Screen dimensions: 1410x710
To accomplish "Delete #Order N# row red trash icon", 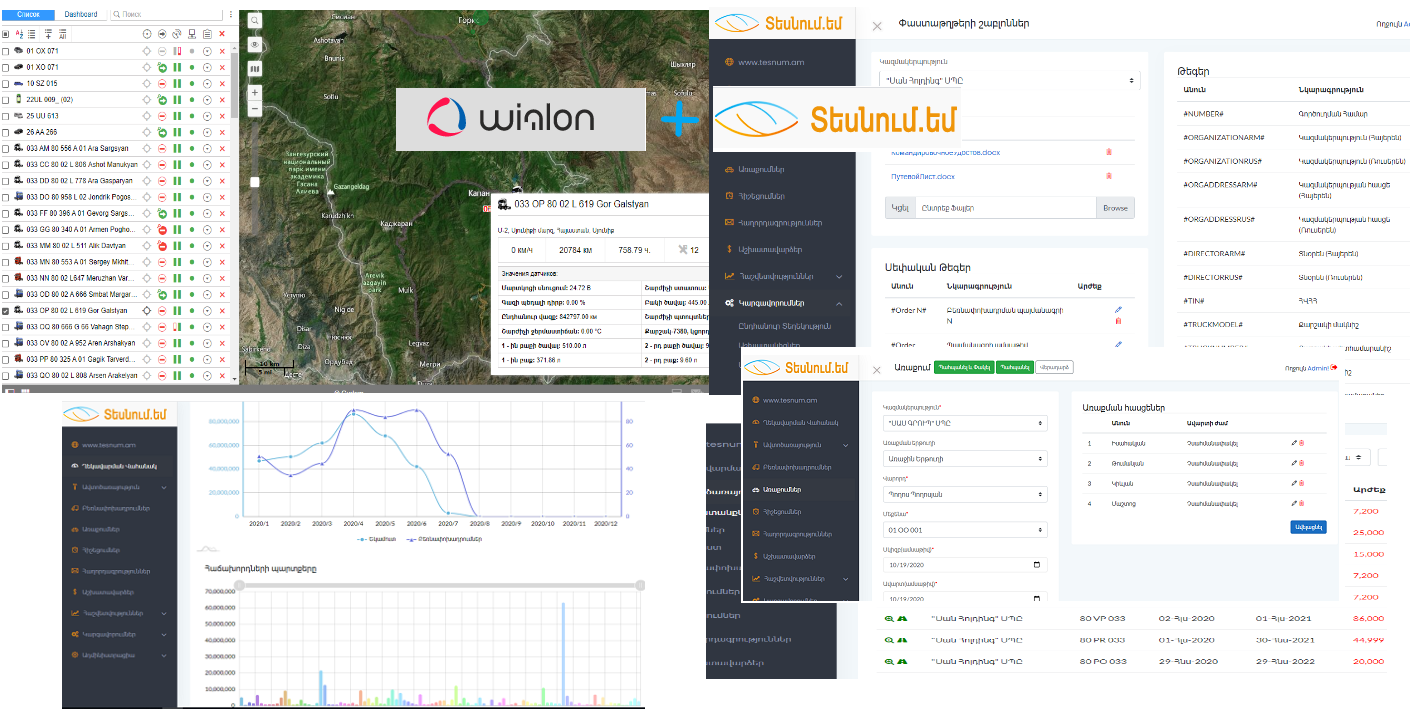I will (1117, 321).
